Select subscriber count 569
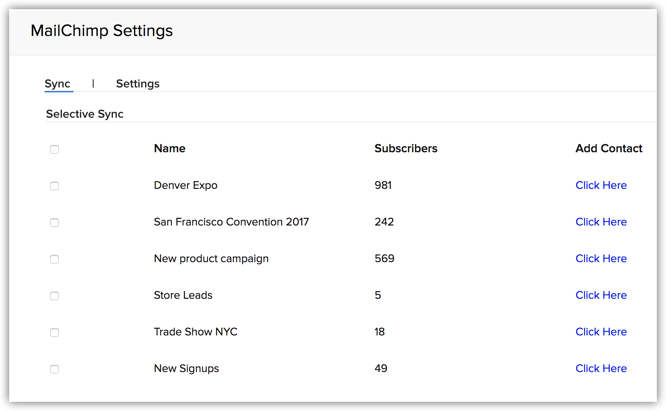The width and height of the screenshot is (666, 411). click(x=384, y=258)
